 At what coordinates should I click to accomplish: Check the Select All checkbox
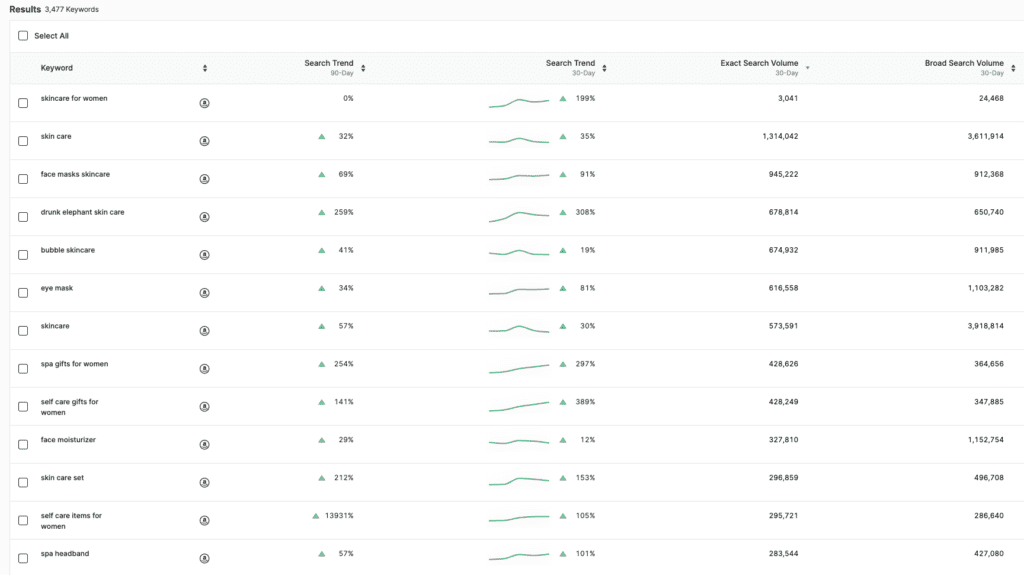pos(23,36)
